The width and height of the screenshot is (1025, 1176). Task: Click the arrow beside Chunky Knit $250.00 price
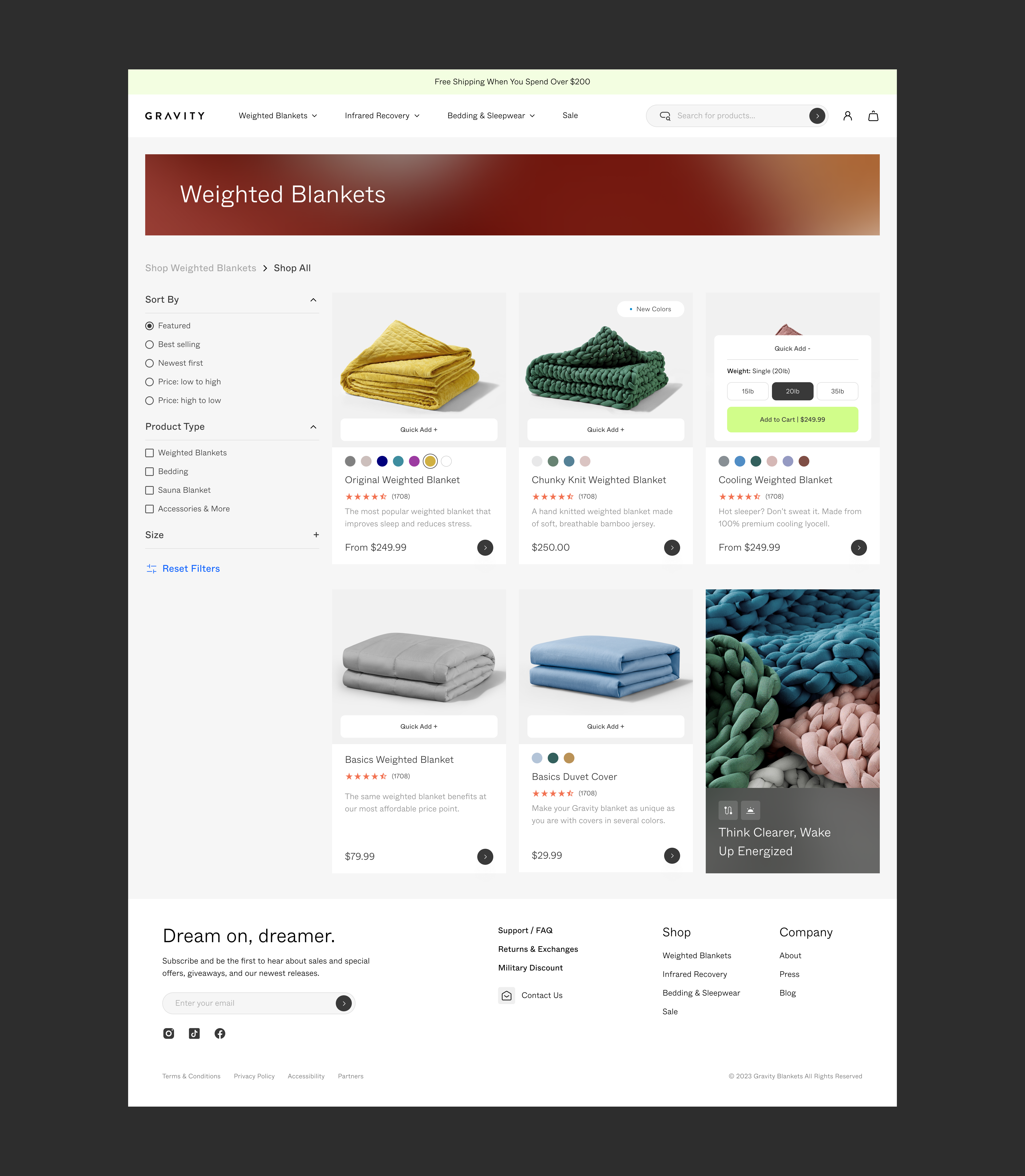point(672,547)
